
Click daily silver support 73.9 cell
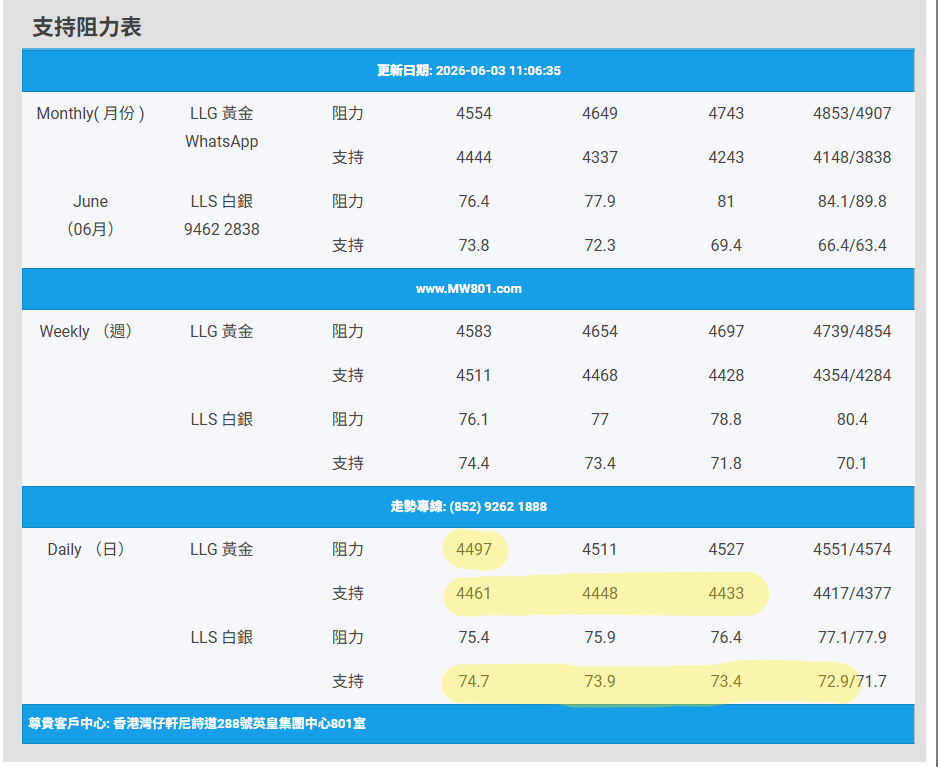pos(600,681)
